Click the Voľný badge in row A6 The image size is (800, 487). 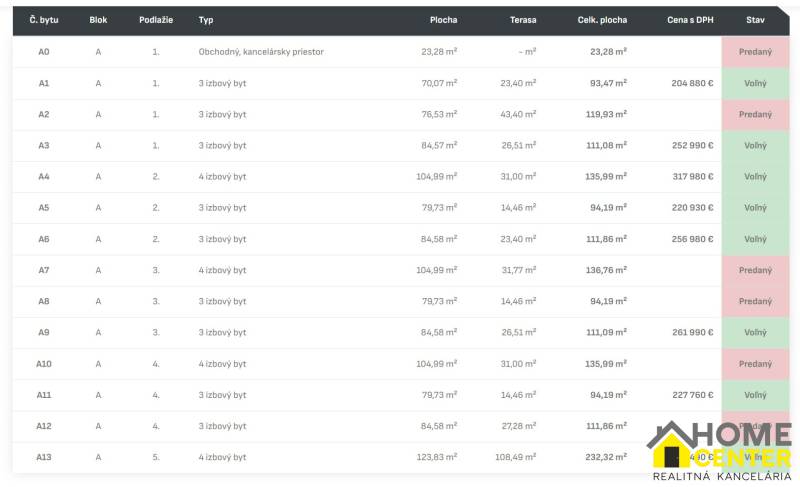tap(755, 239)
